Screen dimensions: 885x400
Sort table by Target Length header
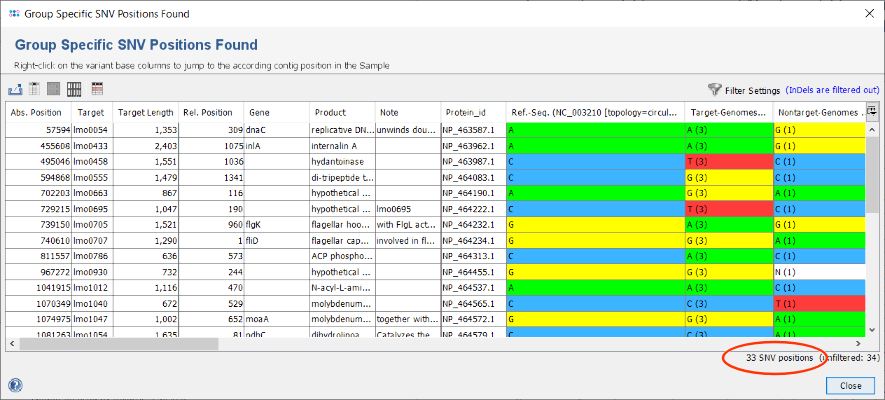(145, 112)
